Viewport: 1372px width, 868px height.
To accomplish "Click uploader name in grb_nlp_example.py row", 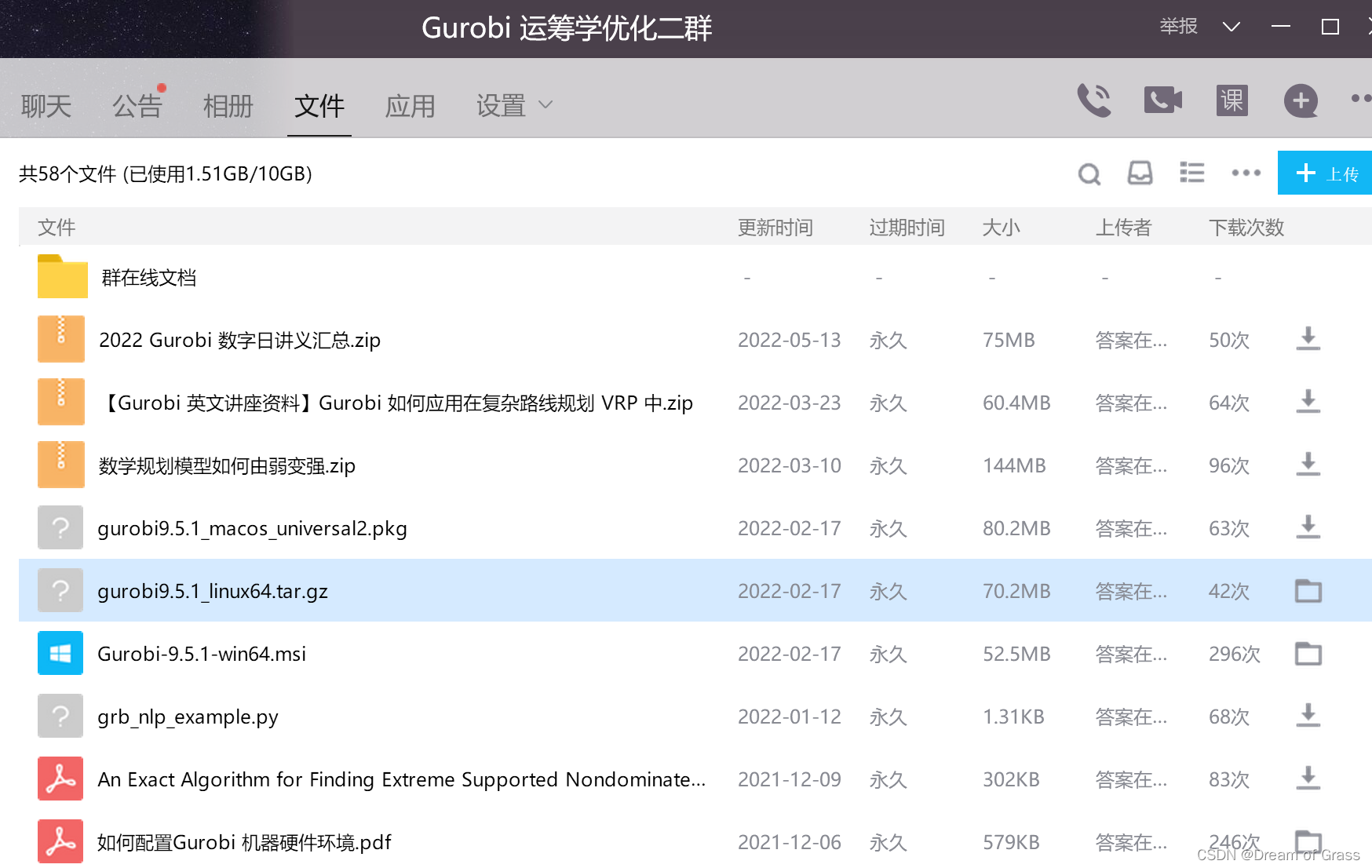I will tap(1131, 717).
